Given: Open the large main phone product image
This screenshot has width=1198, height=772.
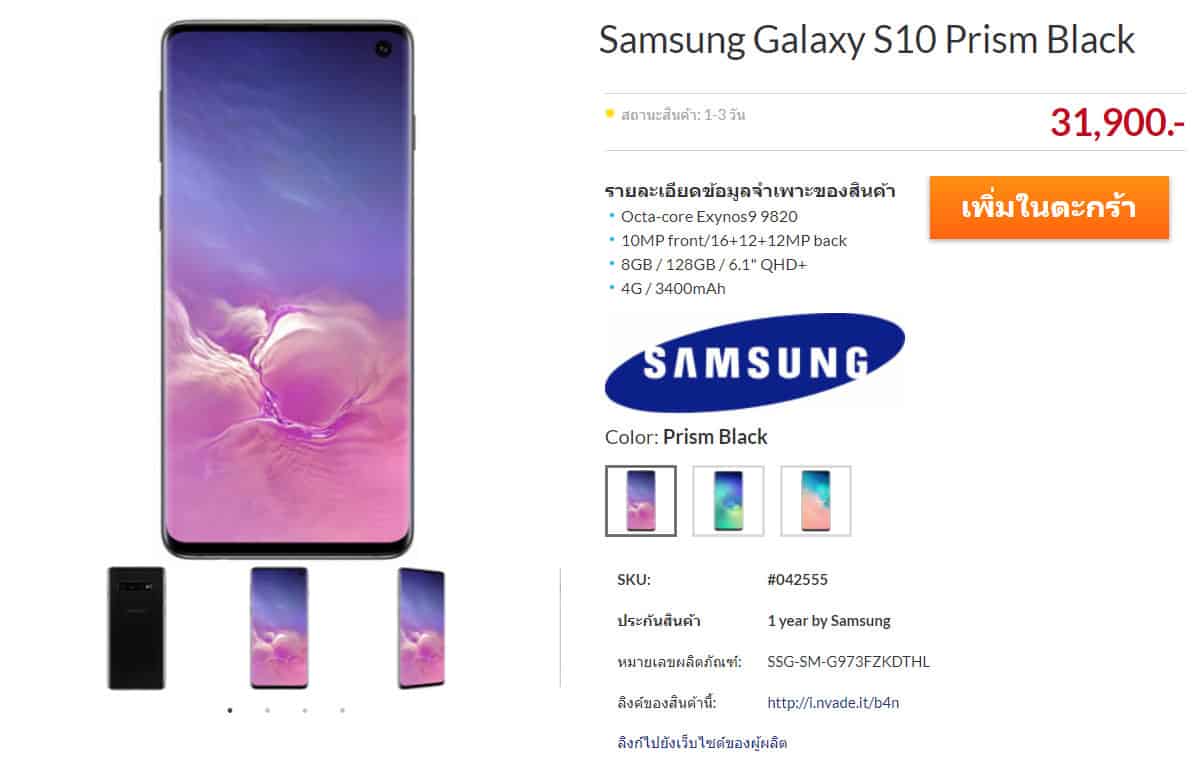Looking at the screenshot, I should [x=287, y=289].
